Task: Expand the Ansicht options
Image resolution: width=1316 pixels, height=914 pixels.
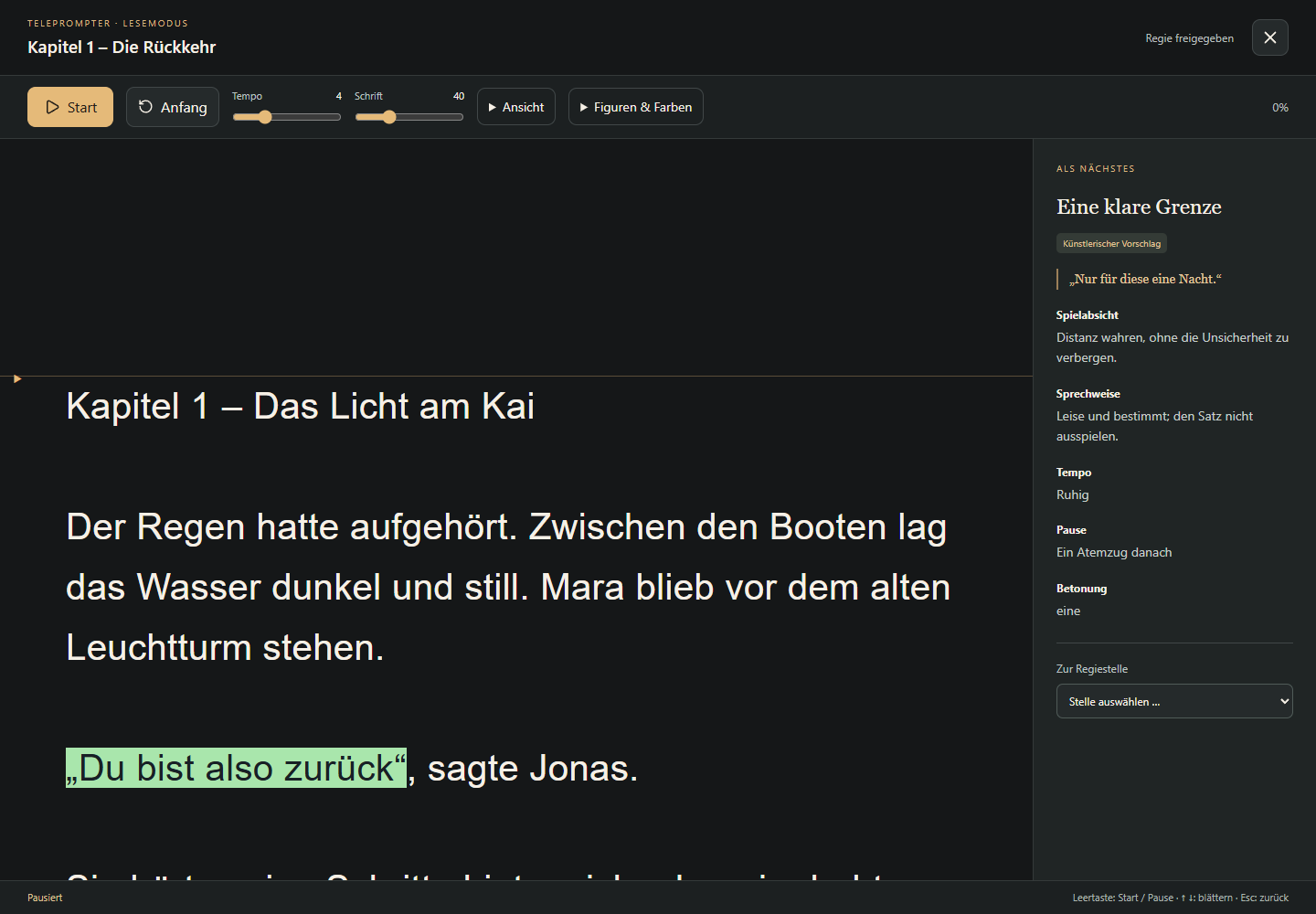Action: (x=516, y=107)
